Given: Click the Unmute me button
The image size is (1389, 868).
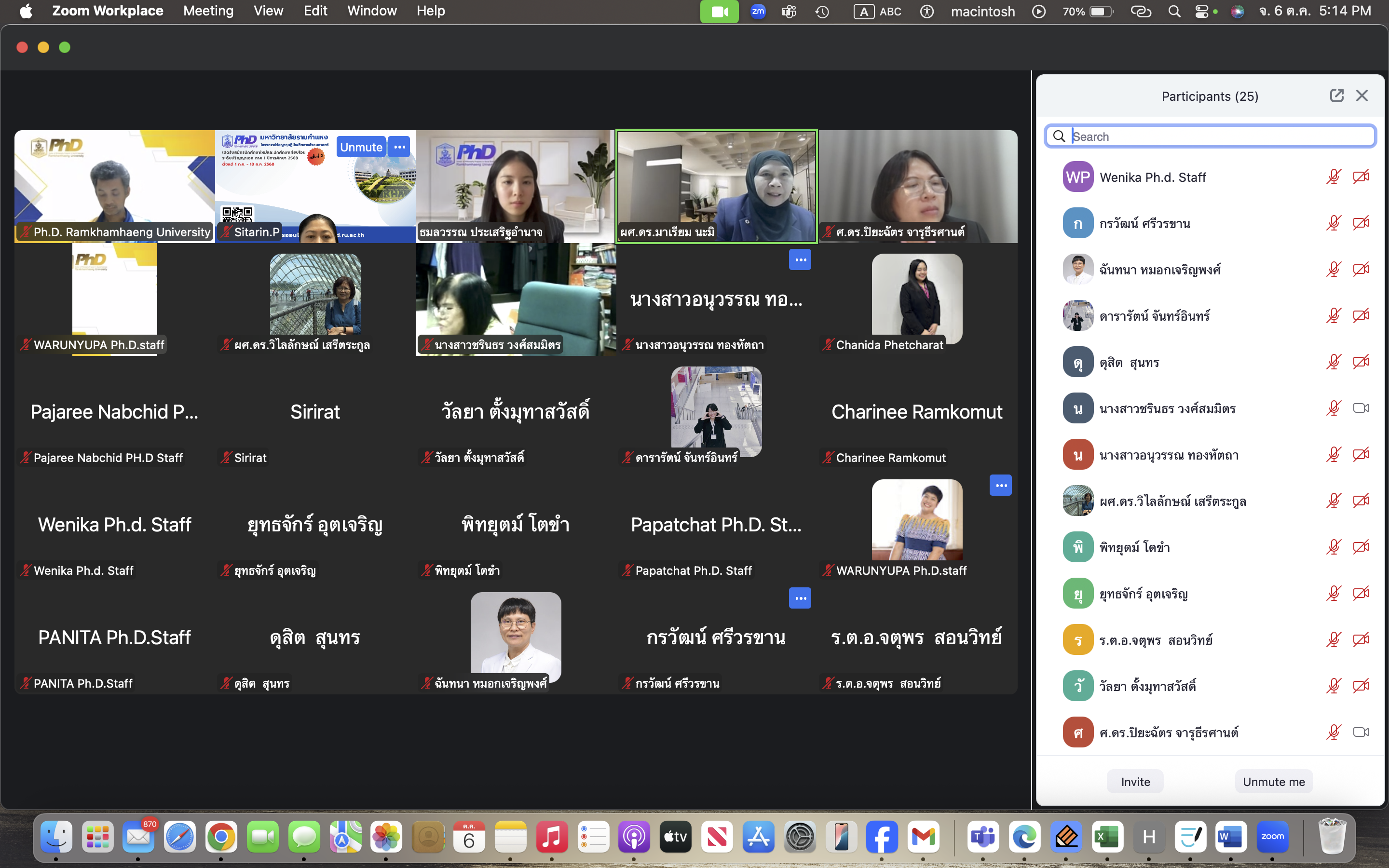Looking at the screenshot, I should 1273,781.
